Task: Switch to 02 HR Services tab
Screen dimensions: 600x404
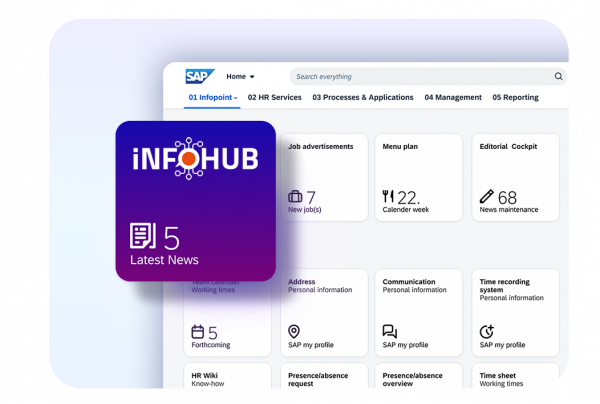Action: (x=274, y=98)
